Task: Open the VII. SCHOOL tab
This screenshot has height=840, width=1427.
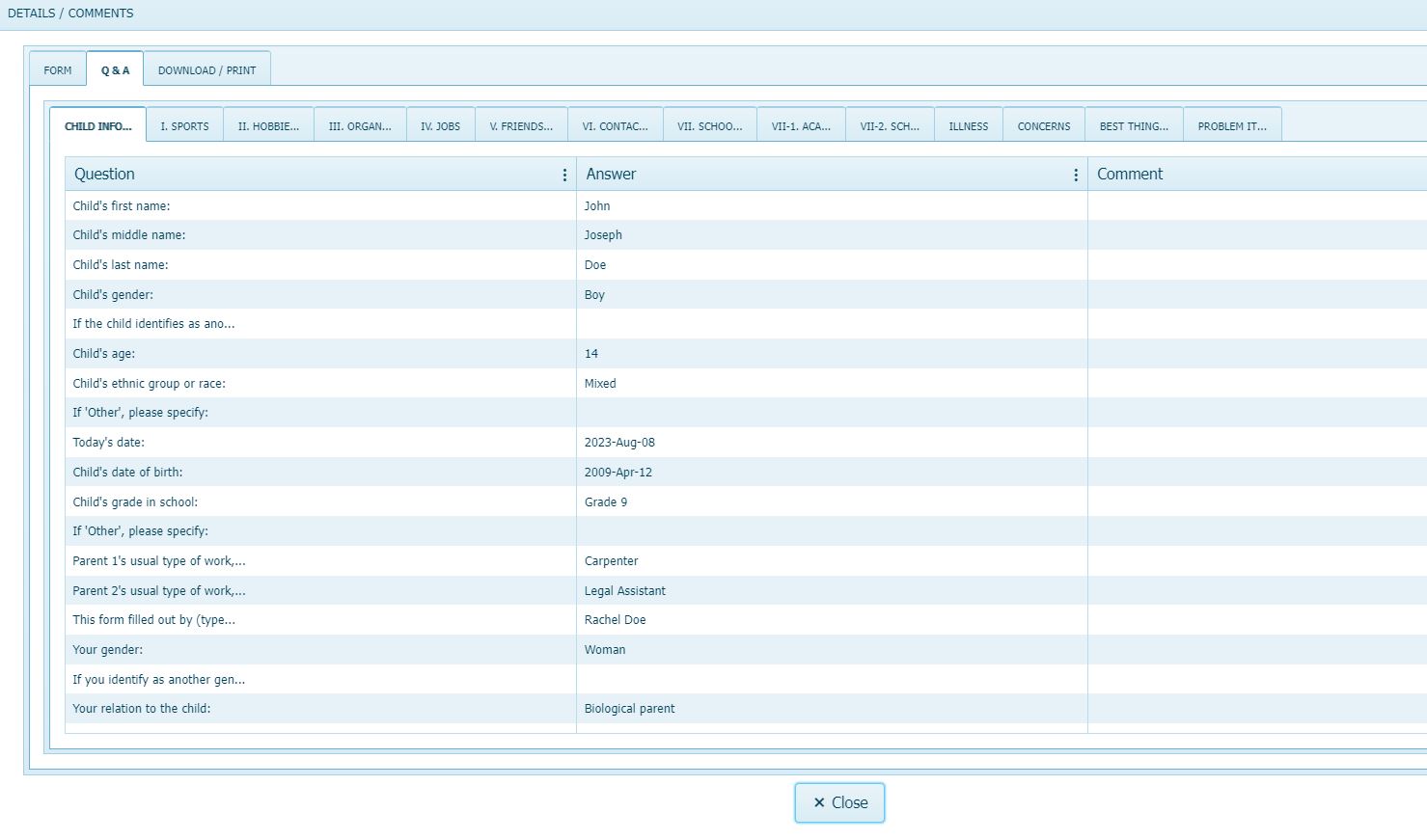Action: 709,124
